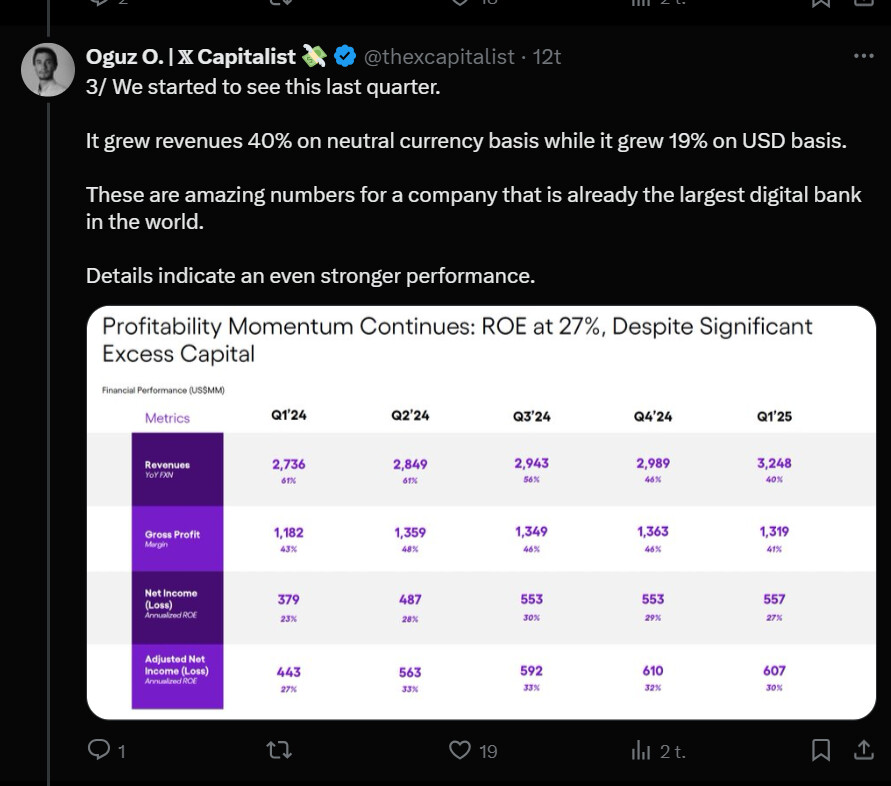Click the share arrow icon under the tweet
This screenshot has height=786, width=891.
click(863, 750)
